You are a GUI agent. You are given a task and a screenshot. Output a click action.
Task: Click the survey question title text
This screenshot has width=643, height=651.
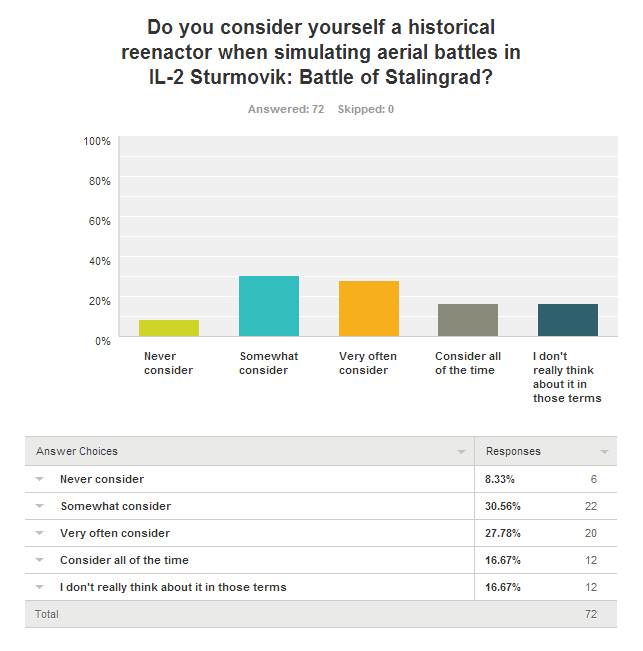[x=321, y=51]
